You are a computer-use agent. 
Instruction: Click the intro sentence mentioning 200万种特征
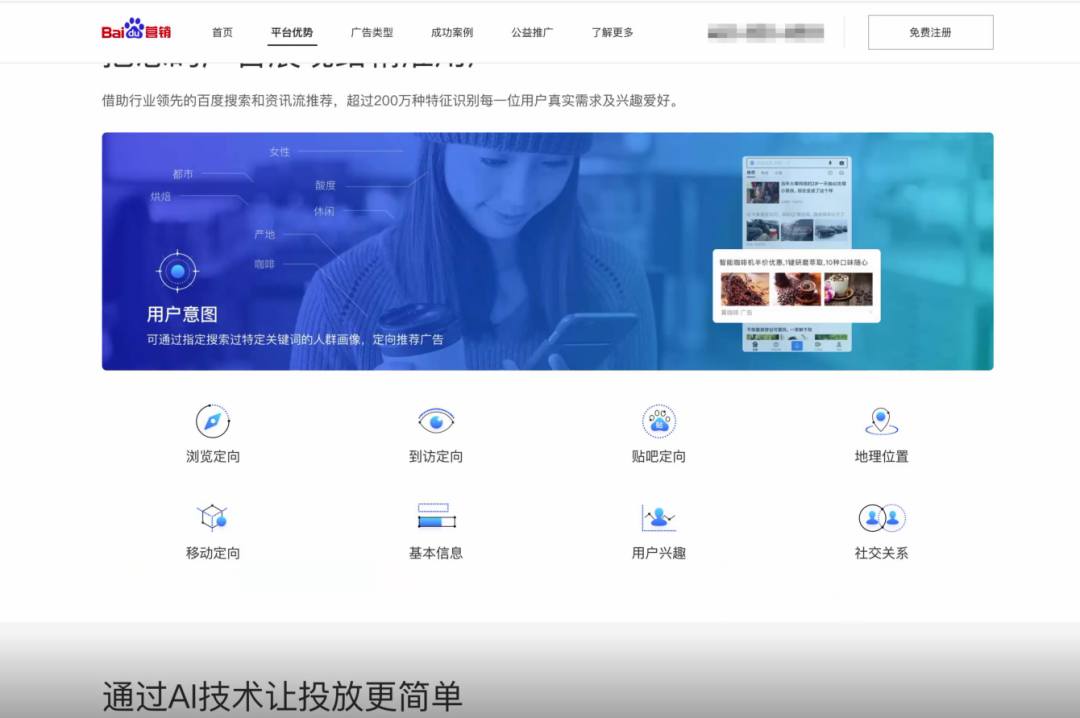[x=391, y=101]
